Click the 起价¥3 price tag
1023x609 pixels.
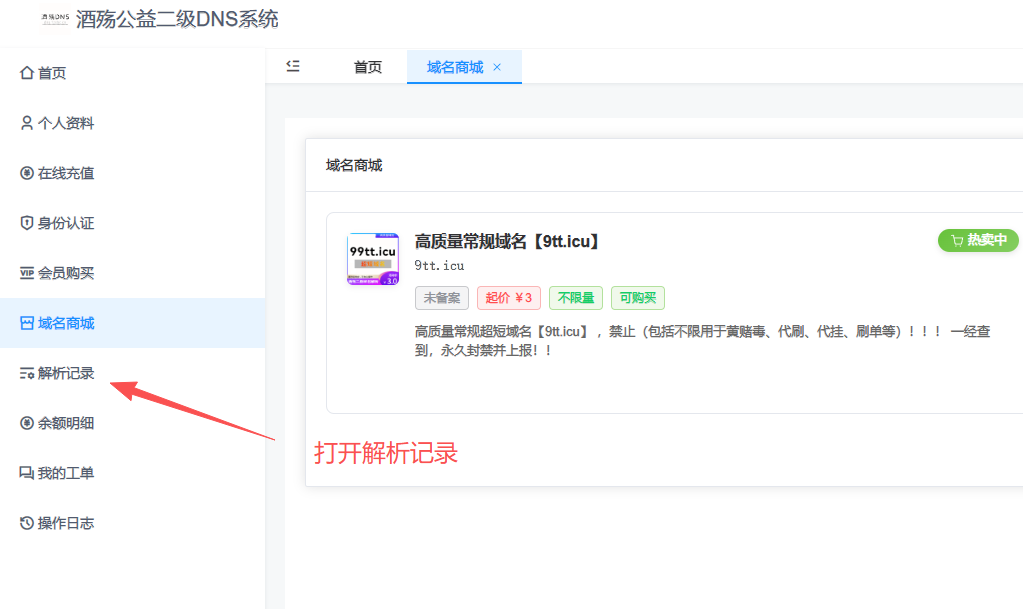click(509, 297)
